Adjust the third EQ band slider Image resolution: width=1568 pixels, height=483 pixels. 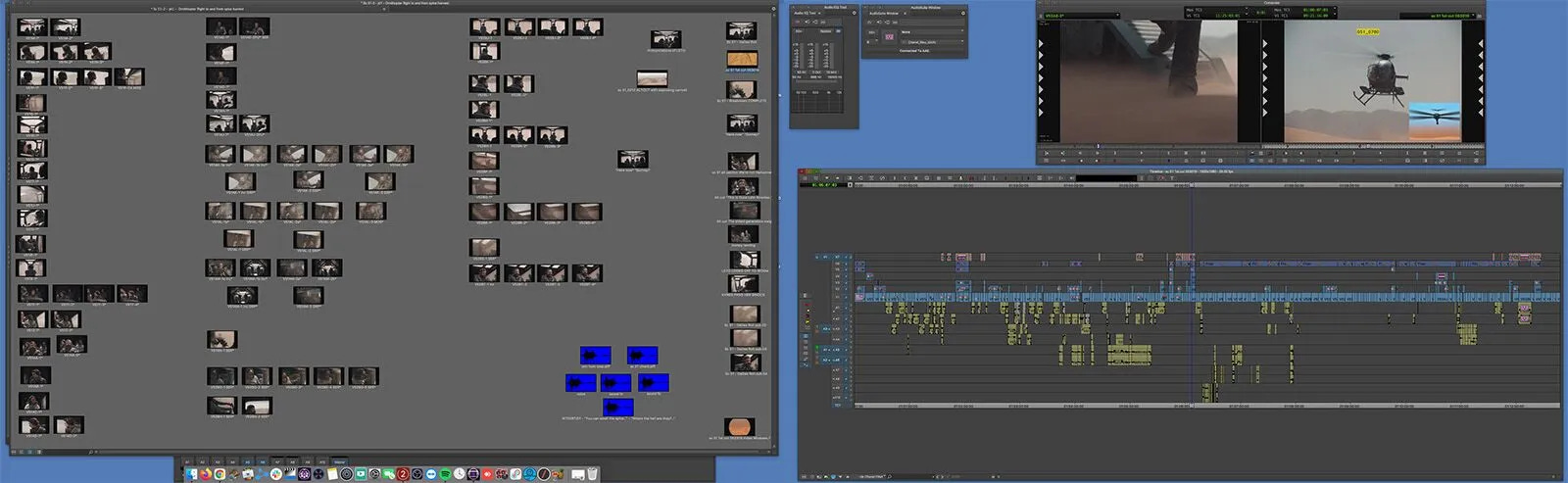tap(831, 56)
